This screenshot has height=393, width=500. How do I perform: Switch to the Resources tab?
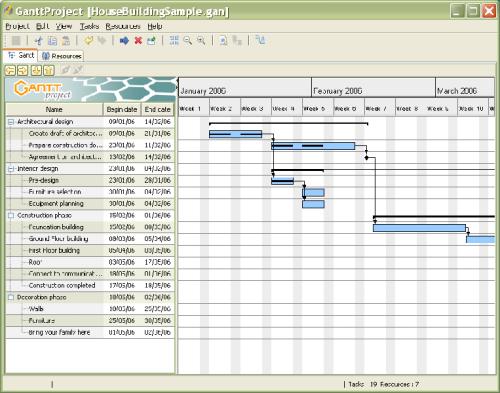[62, 56]
